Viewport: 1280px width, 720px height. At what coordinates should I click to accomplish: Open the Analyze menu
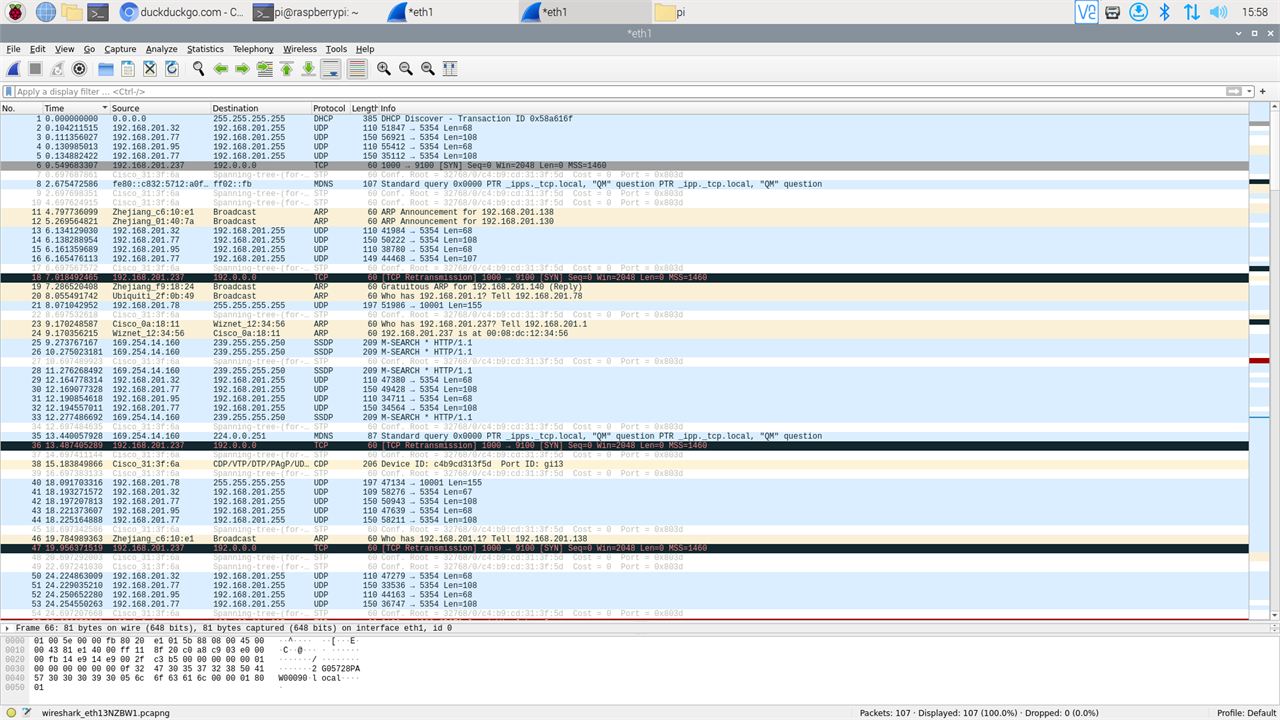(161, 49)
